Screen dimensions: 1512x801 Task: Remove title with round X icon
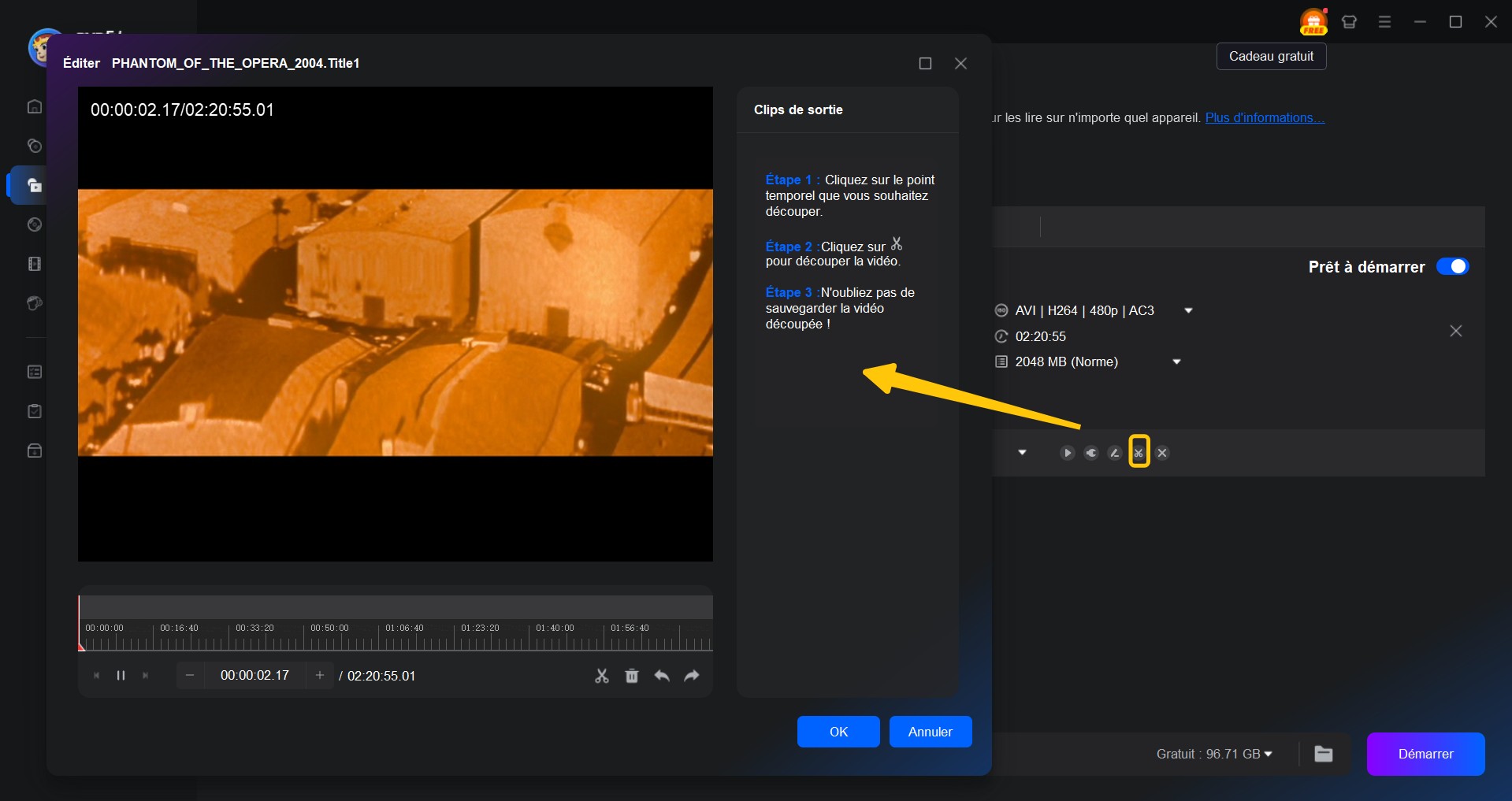[1162, 453]
